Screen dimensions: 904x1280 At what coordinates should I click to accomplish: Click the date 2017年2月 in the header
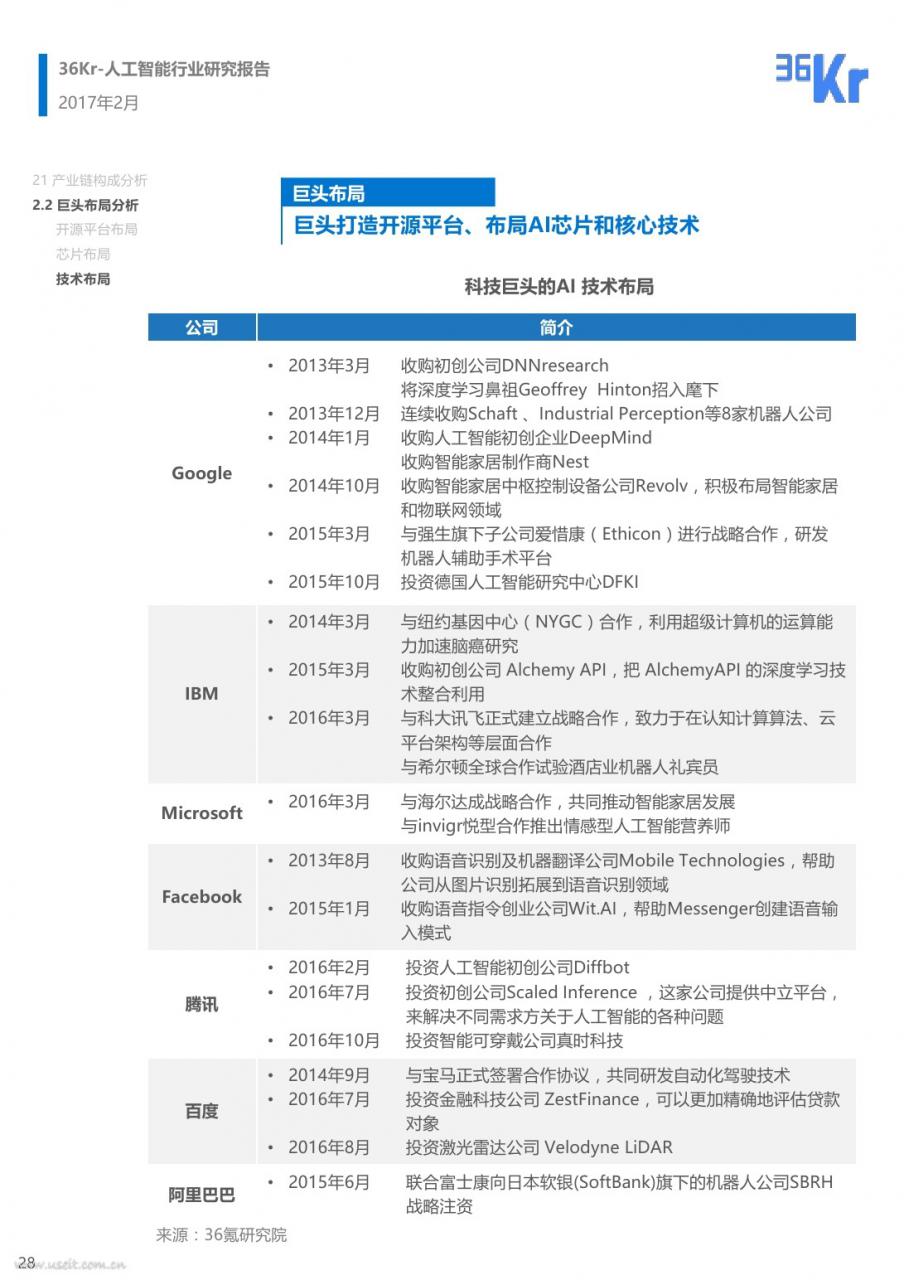tap(98, 103)
